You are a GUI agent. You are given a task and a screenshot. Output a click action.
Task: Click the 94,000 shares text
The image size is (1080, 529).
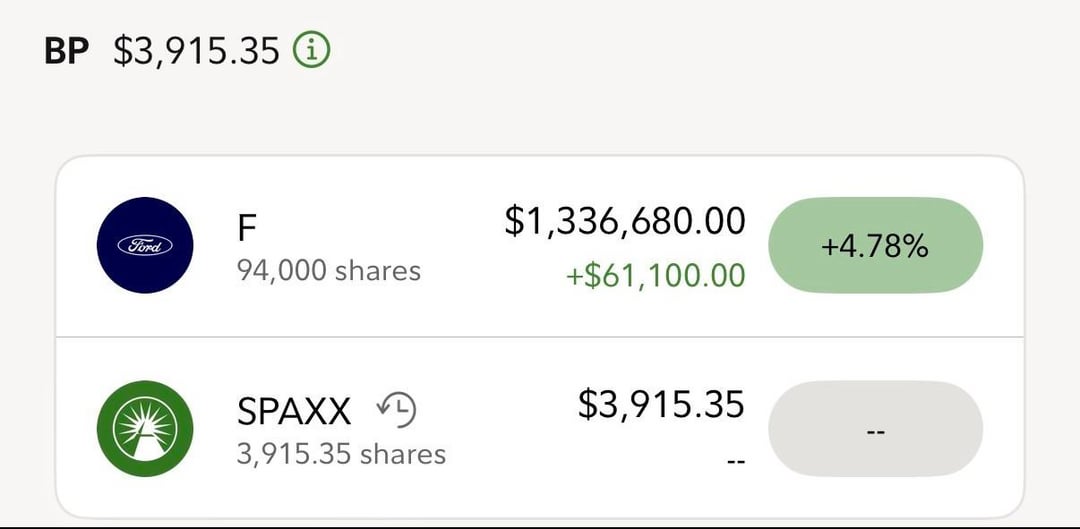pos(329,271)
